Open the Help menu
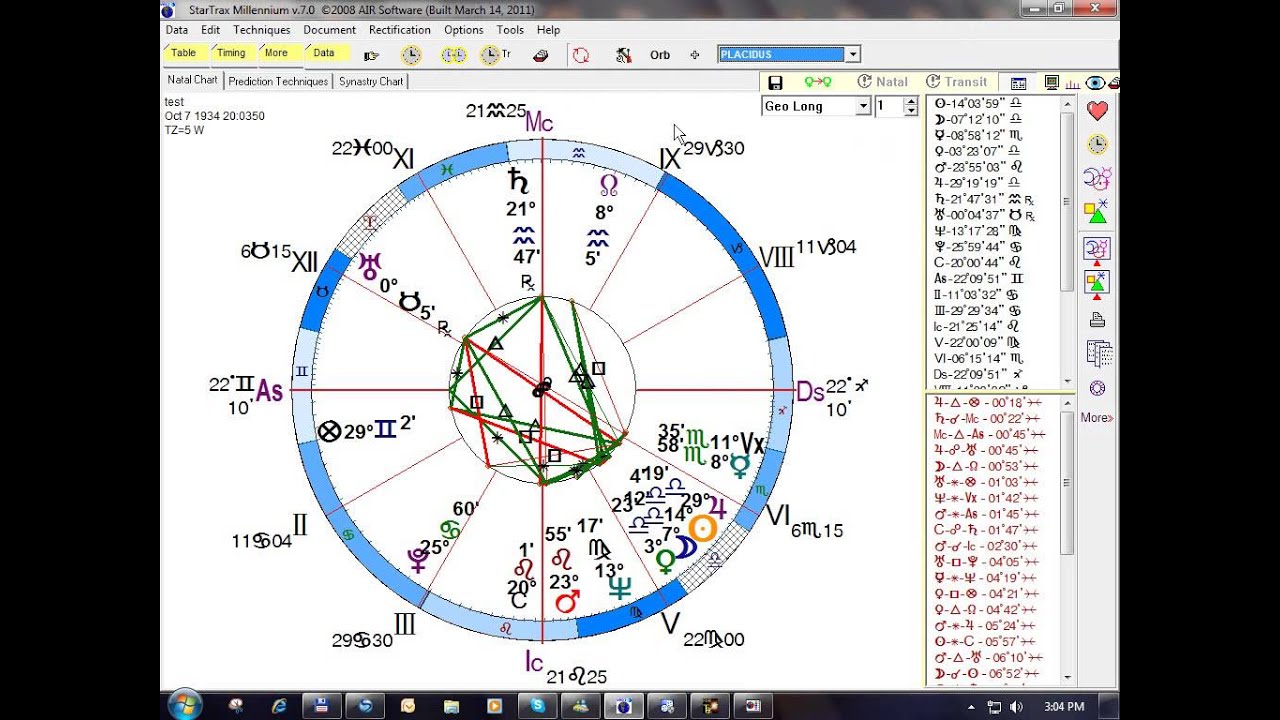 (x=548, y=30)
